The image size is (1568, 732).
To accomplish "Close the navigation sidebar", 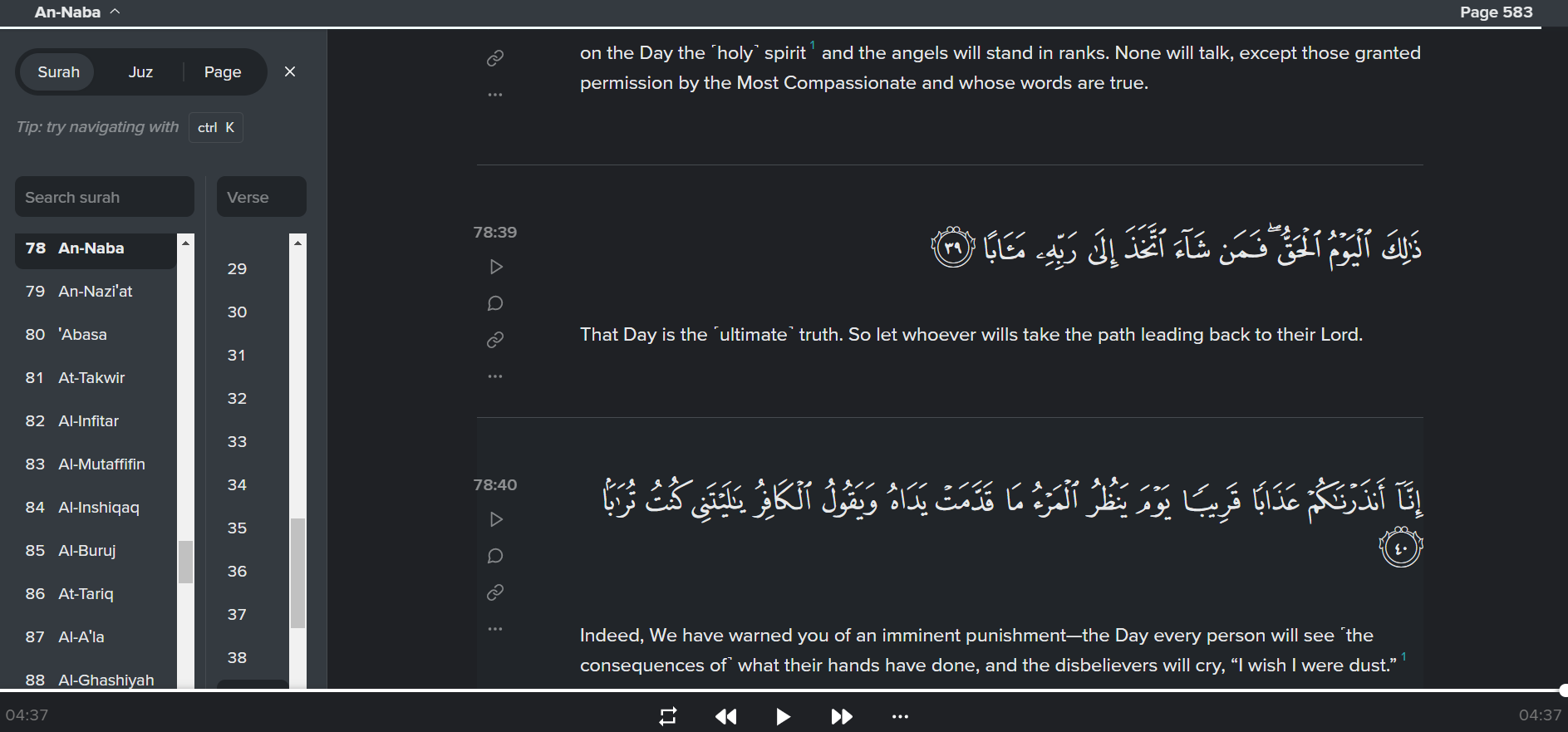I will pyautogui.click(x=290, y=71).
